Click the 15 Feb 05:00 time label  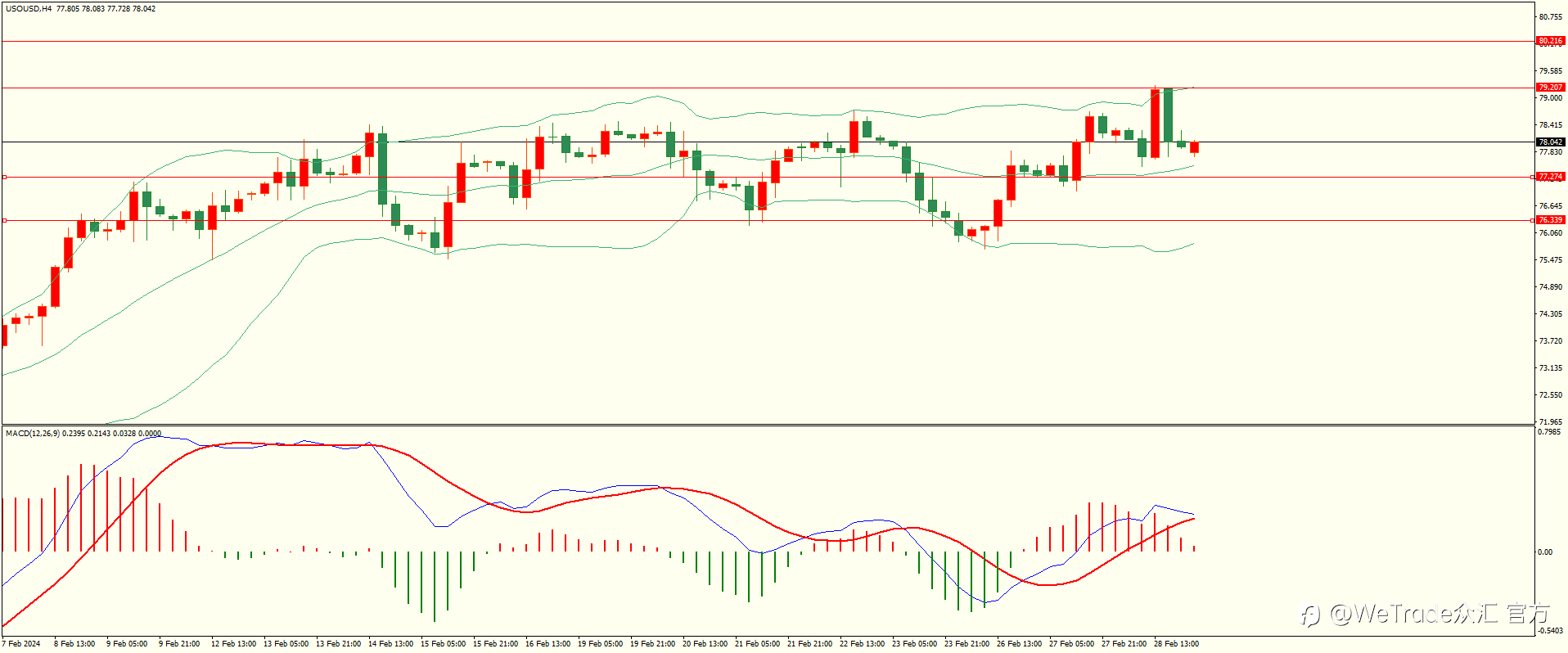443,644
